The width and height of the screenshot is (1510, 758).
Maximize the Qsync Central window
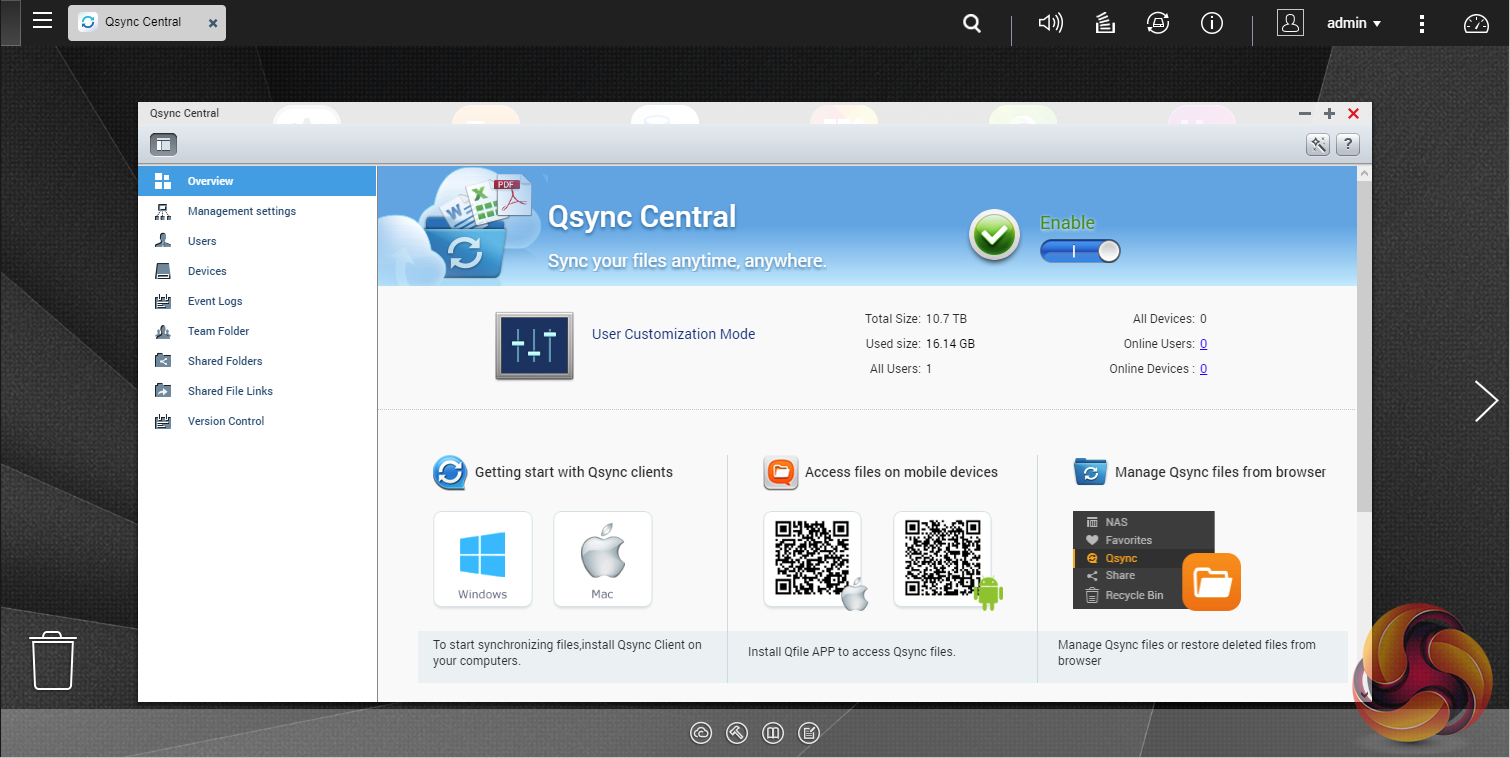(x=1329, y=114)
